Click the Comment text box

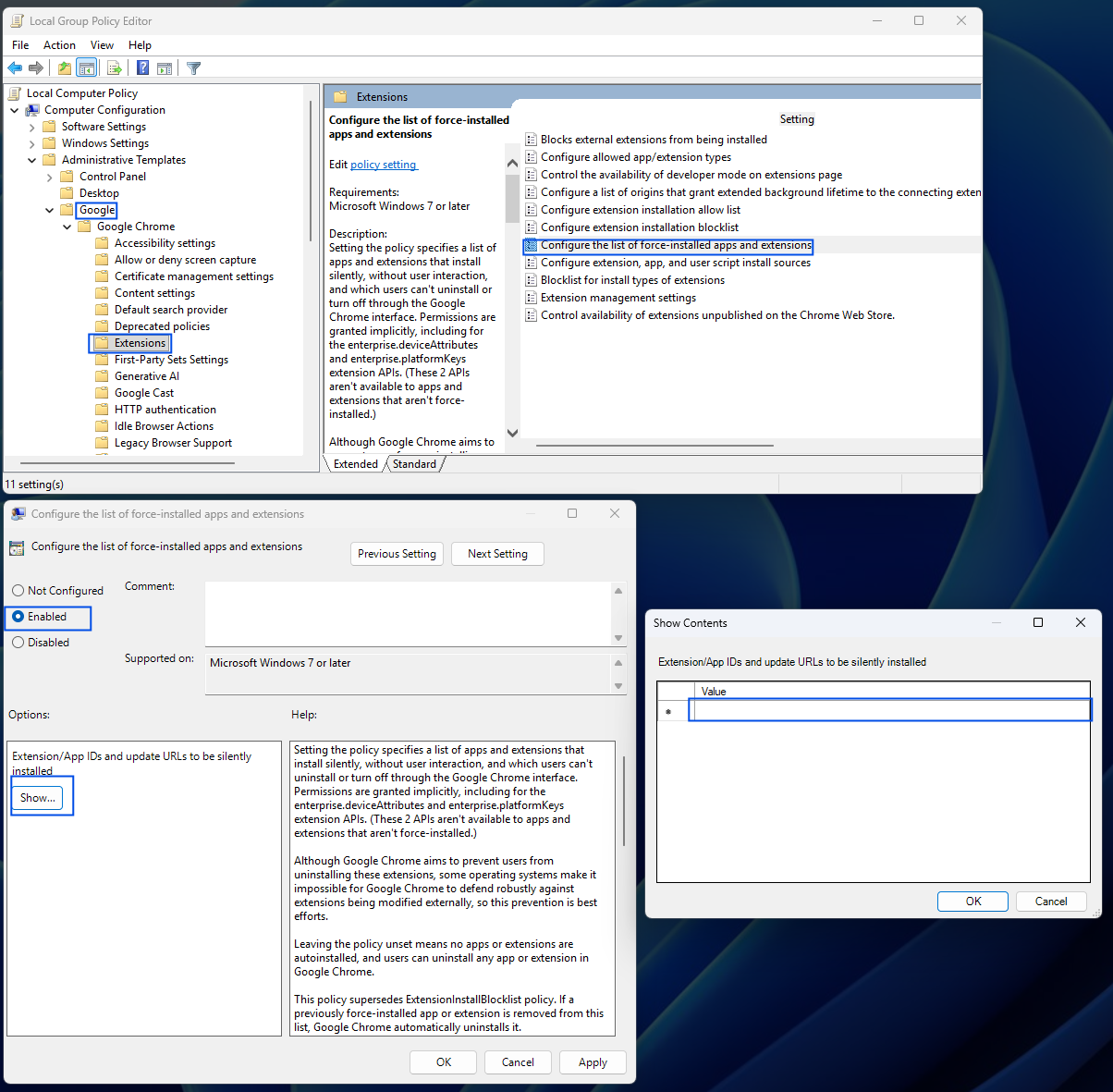tap(409, 614)
